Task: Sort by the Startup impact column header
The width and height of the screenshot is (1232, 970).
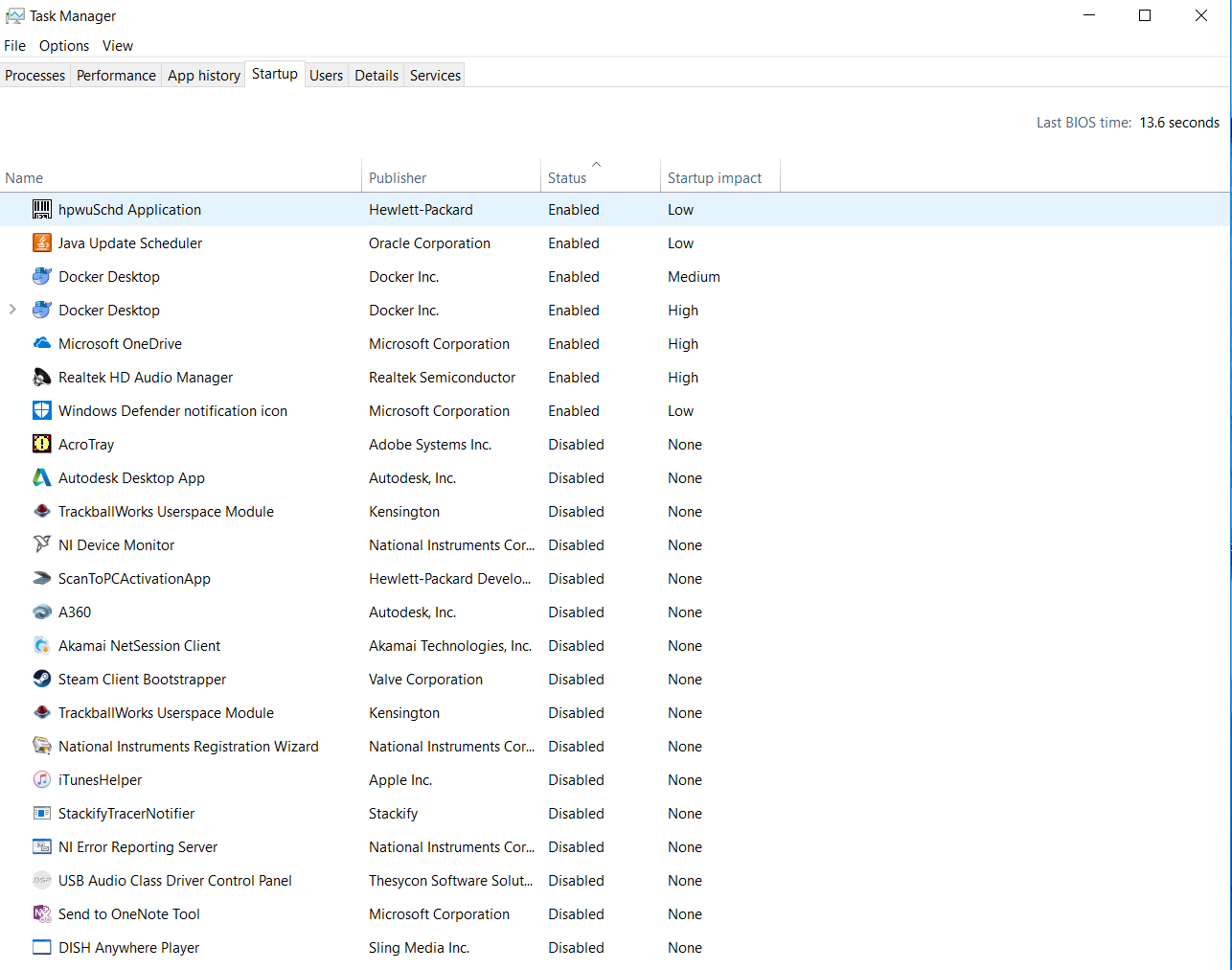Action: [x=720, y=177]
